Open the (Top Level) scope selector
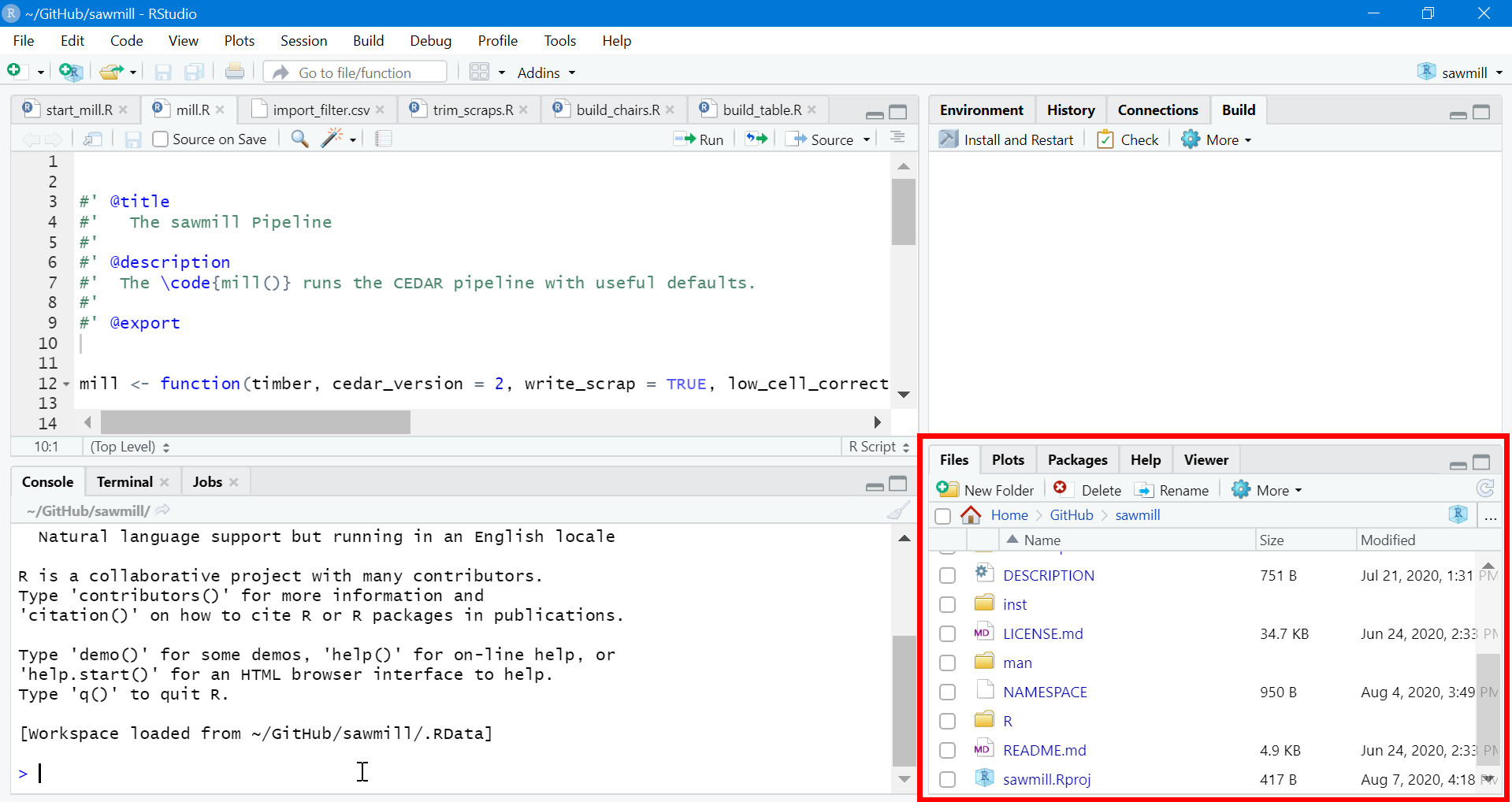The width and height of the screenshot is (1512, 802). (x=130, y=447)
